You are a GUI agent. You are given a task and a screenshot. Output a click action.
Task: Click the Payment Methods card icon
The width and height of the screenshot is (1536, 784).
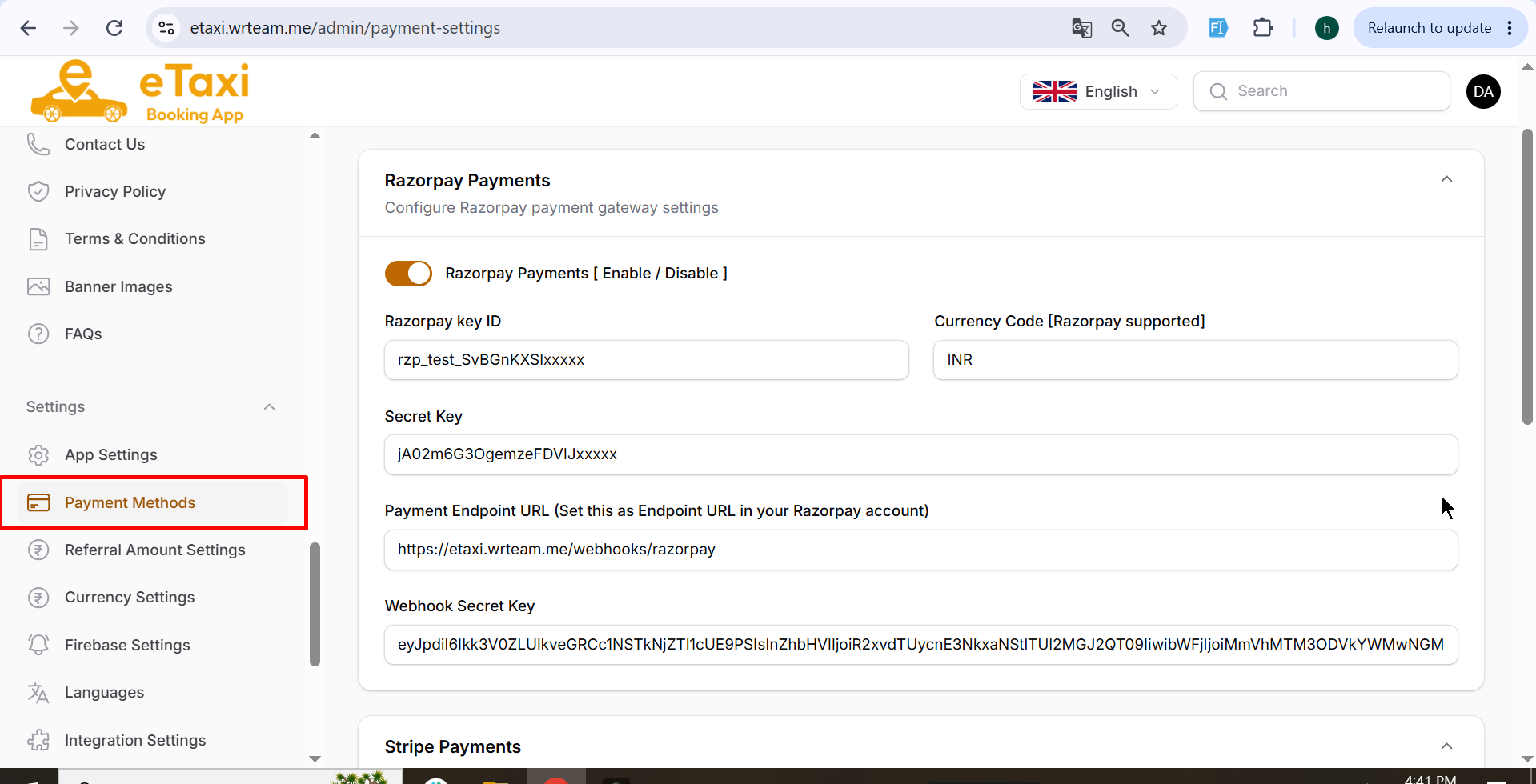point(38,502)
